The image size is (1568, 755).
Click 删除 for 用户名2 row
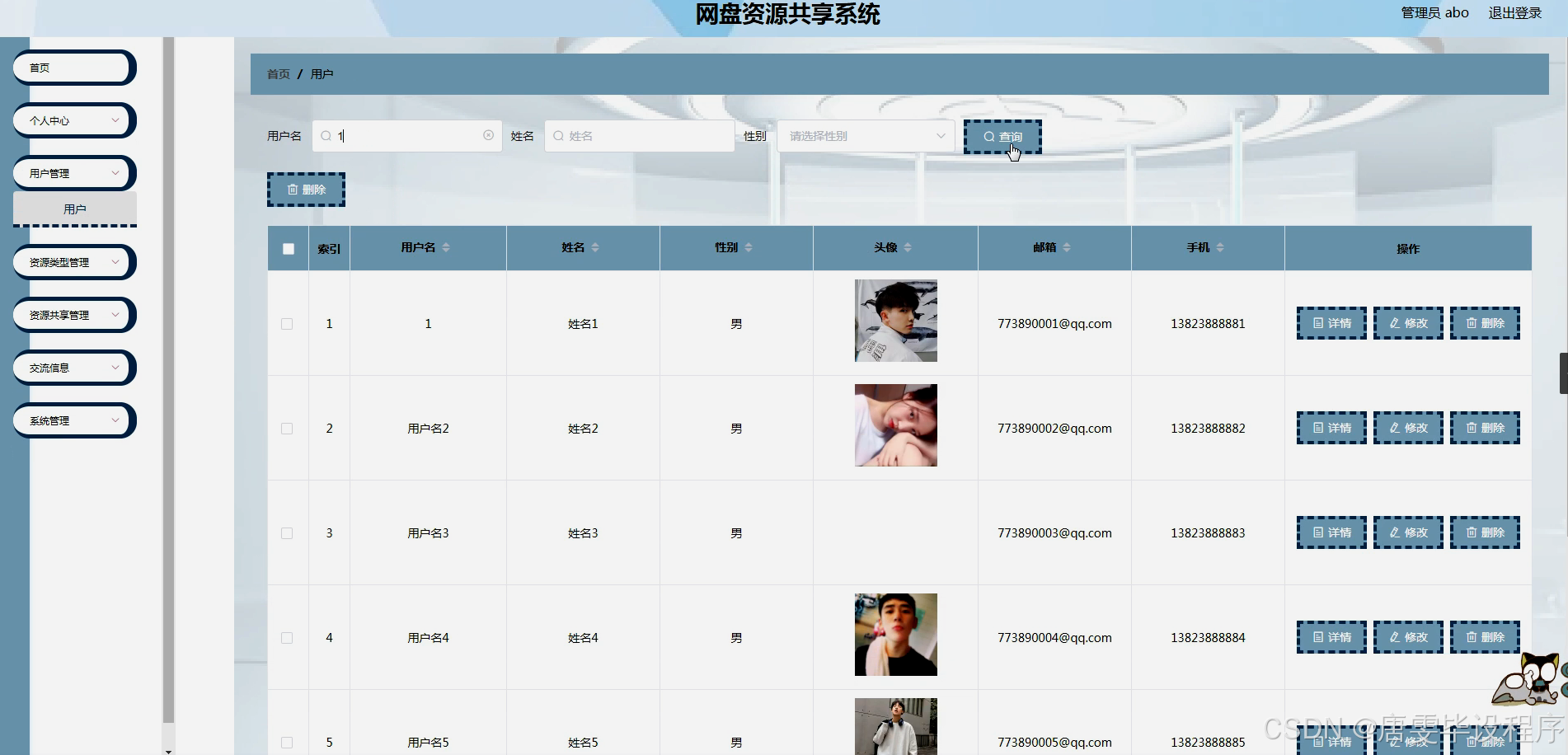tap(1485, 428)
